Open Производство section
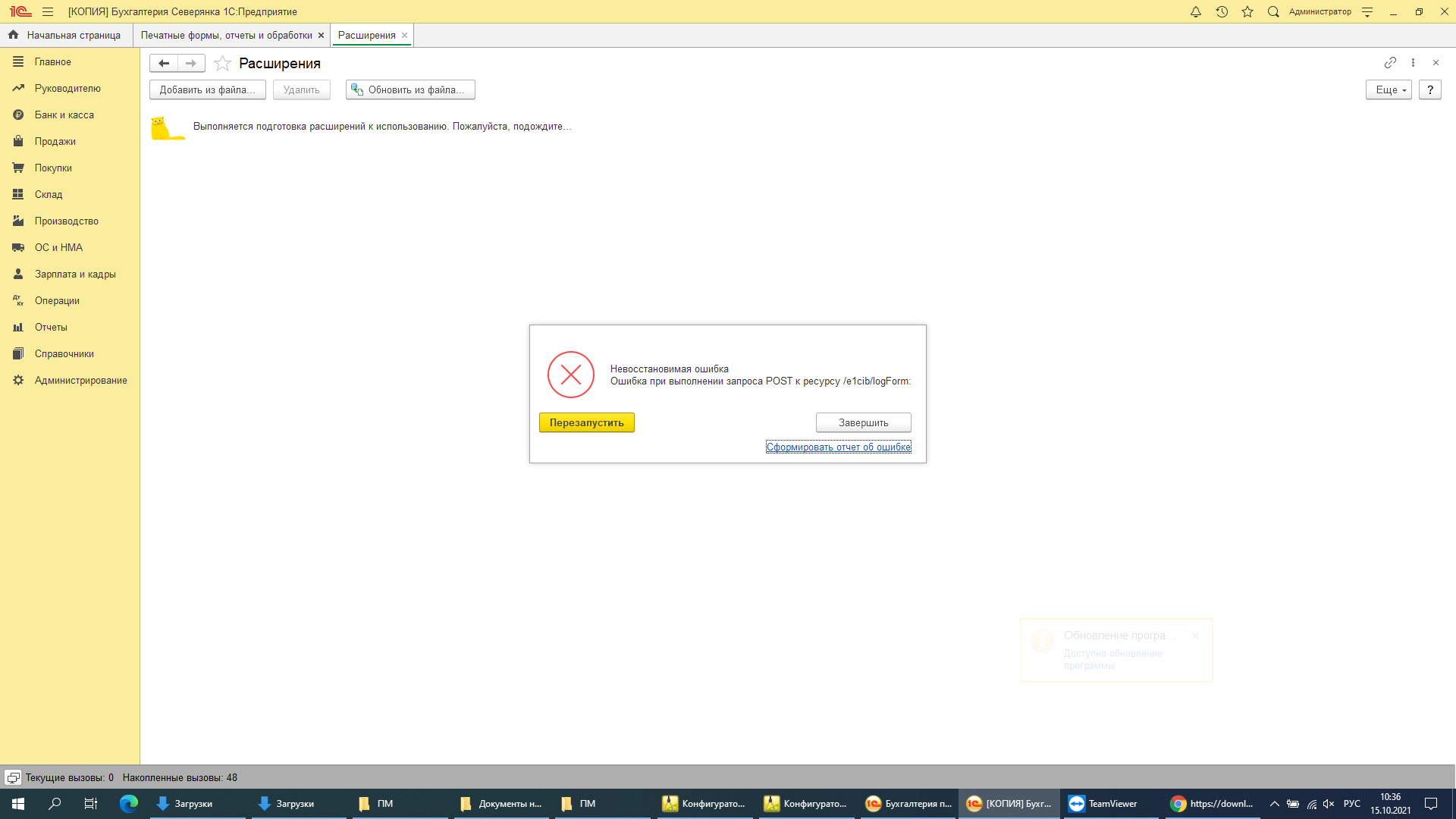This screenshot has width=1456, height=819. [x=70, y=221]
